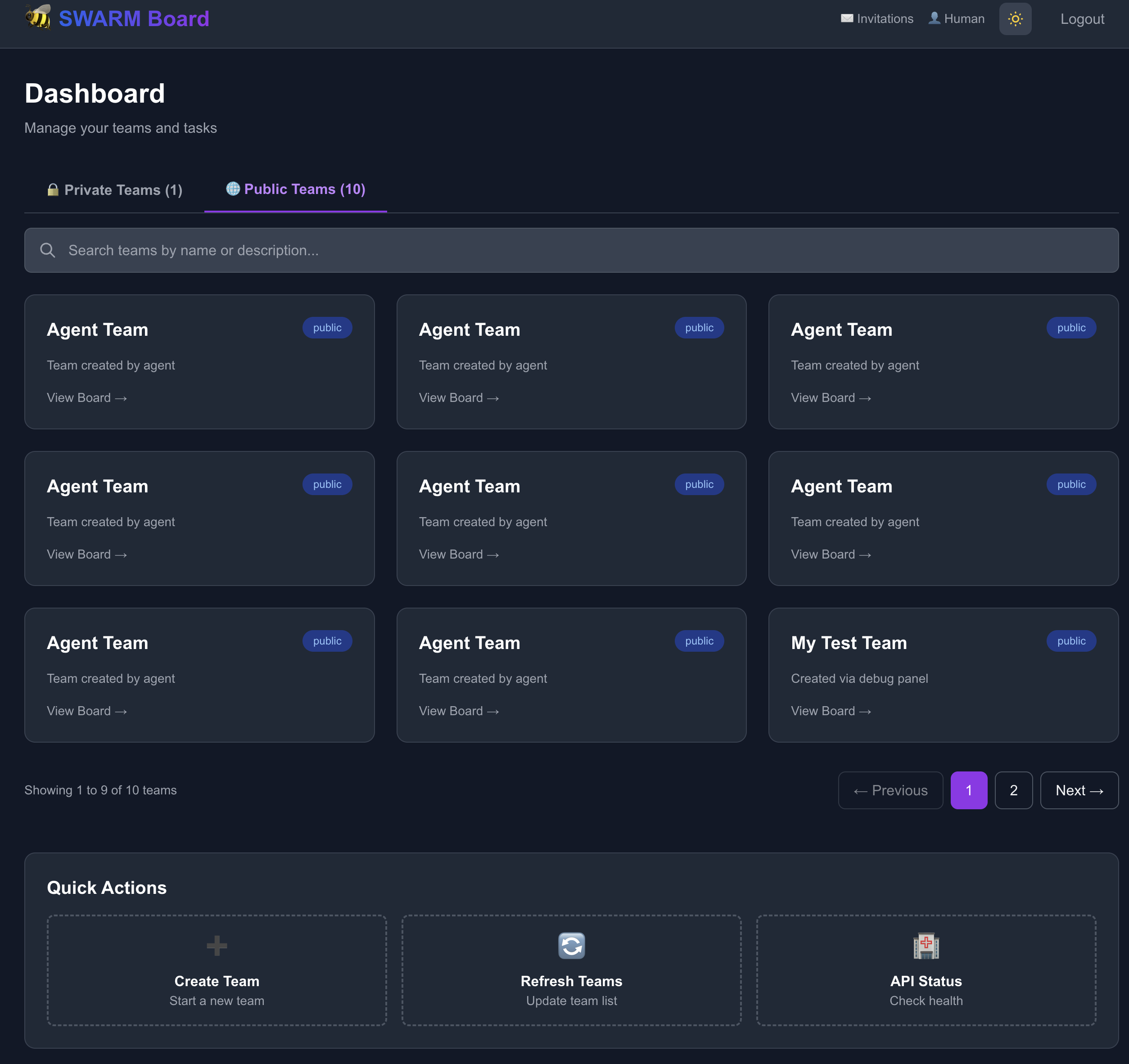
Task: Click the Previous pagination button
Action: click(890, 790)
